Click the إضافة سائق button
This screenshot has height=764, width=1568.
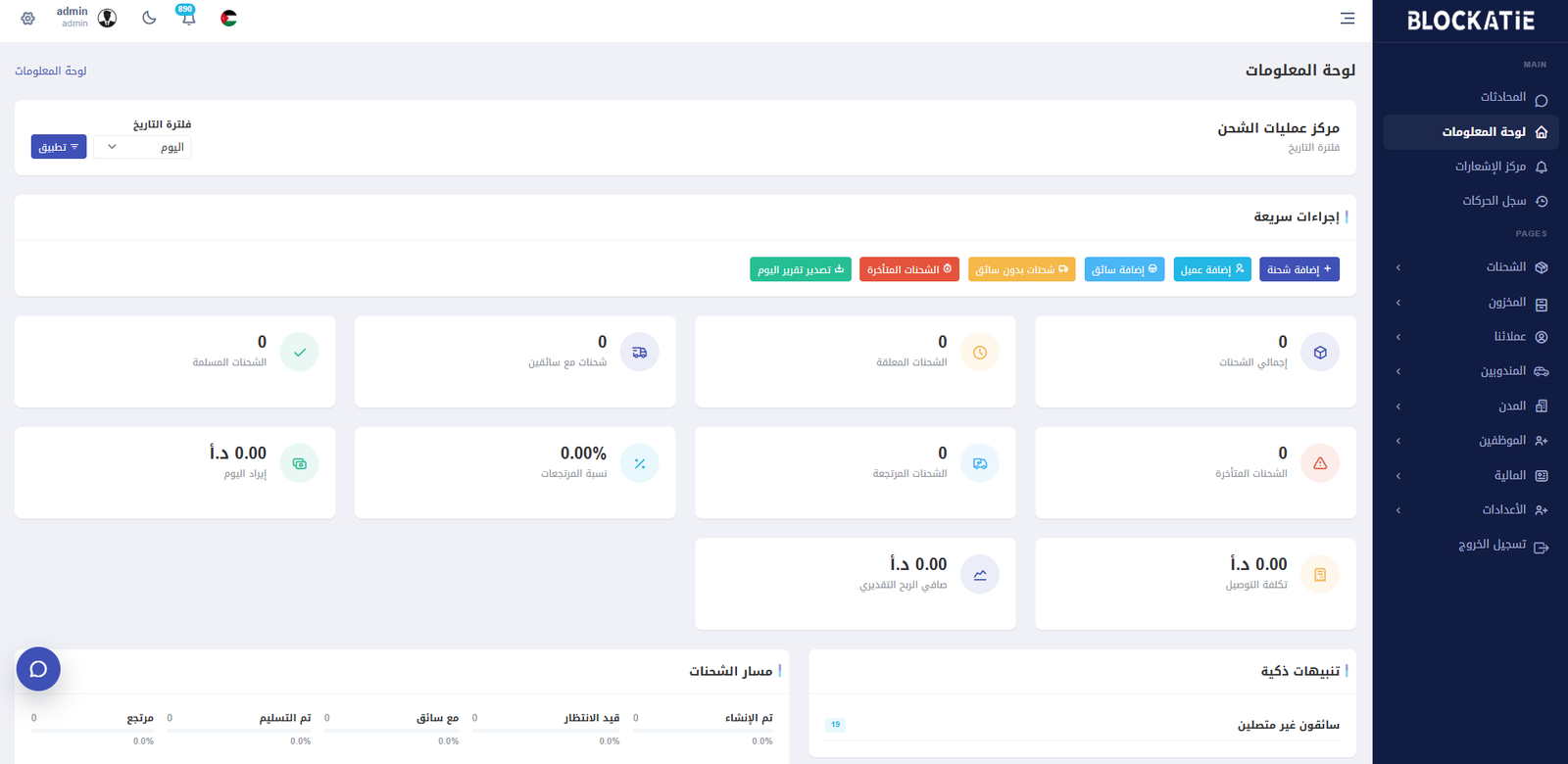[x=1124, y=269]
